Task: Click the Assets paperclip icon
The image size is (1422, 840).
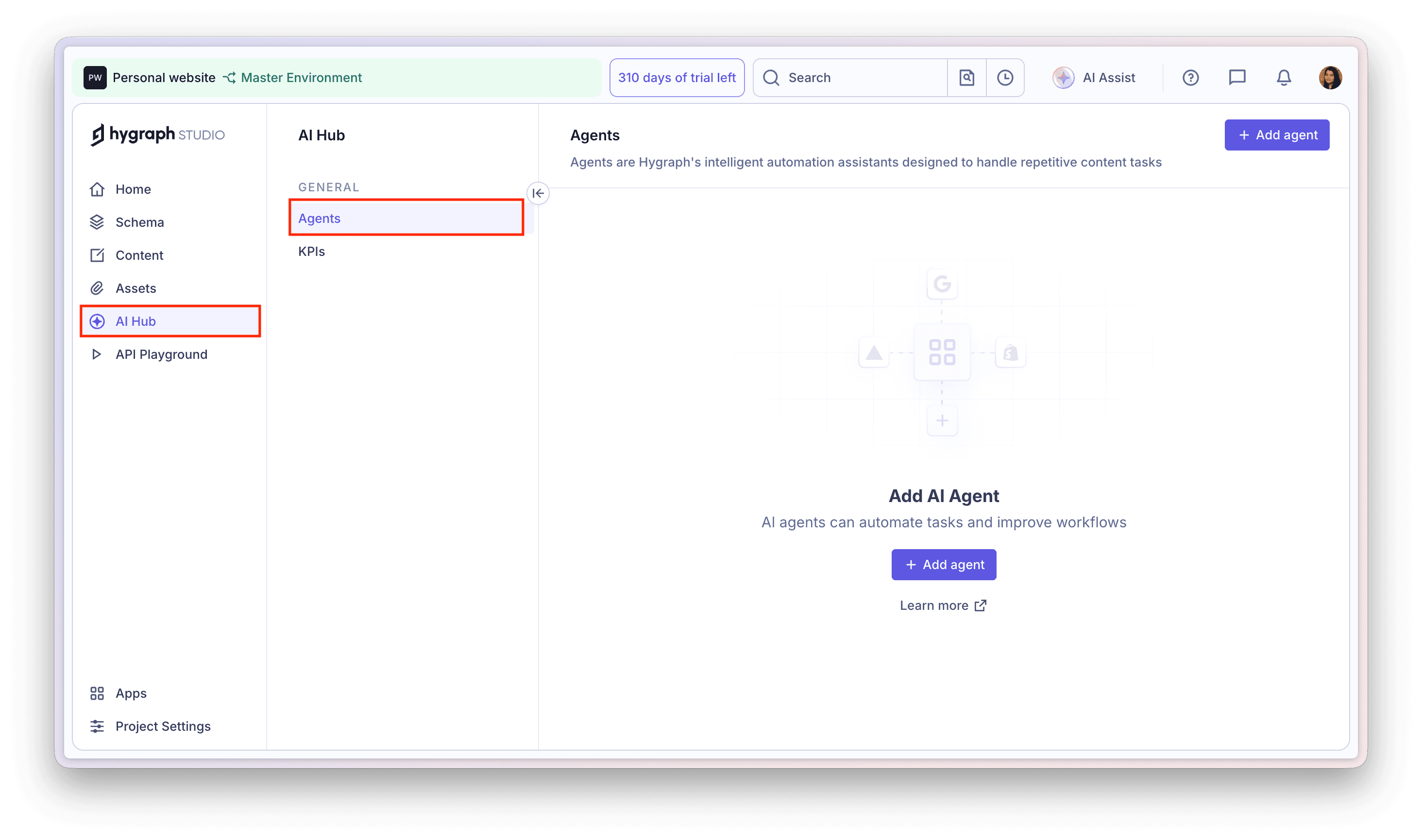Action: pos(97,288)
